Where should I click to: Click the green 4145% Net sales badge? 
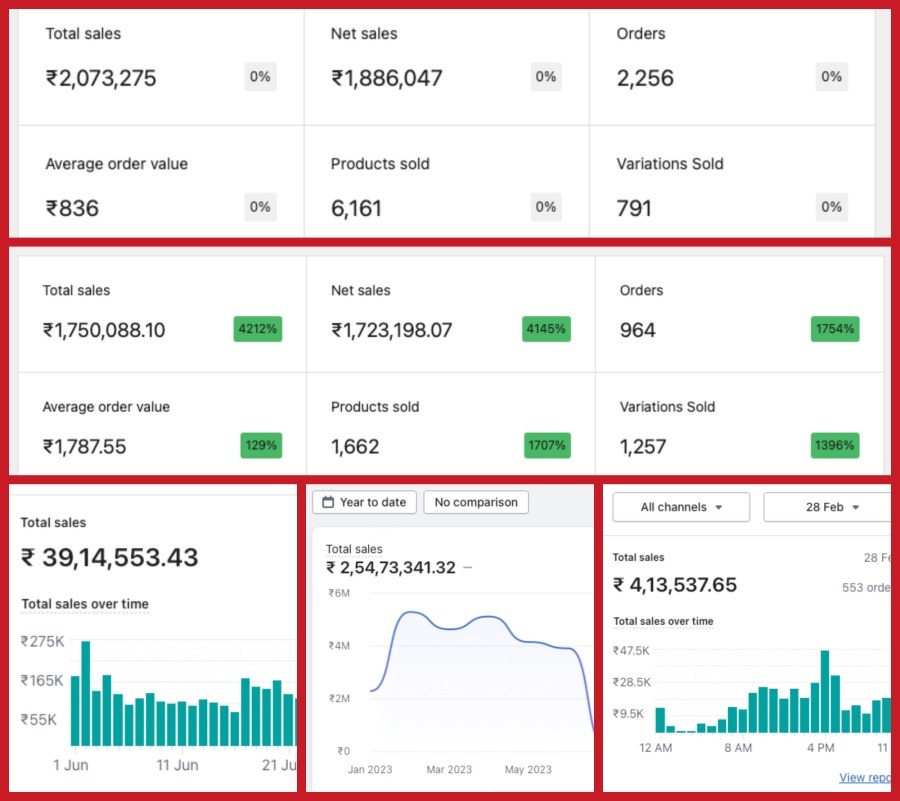point(546,329)
